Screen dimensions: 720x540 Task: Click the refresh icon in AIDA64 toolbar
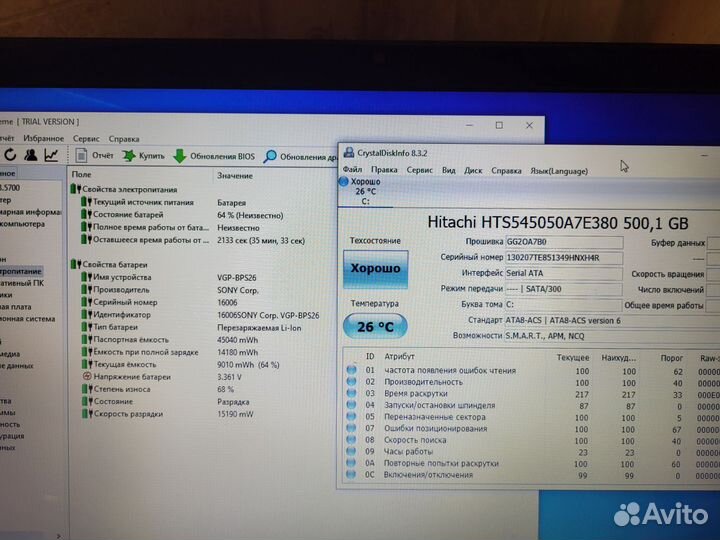[x=10, y=155]
